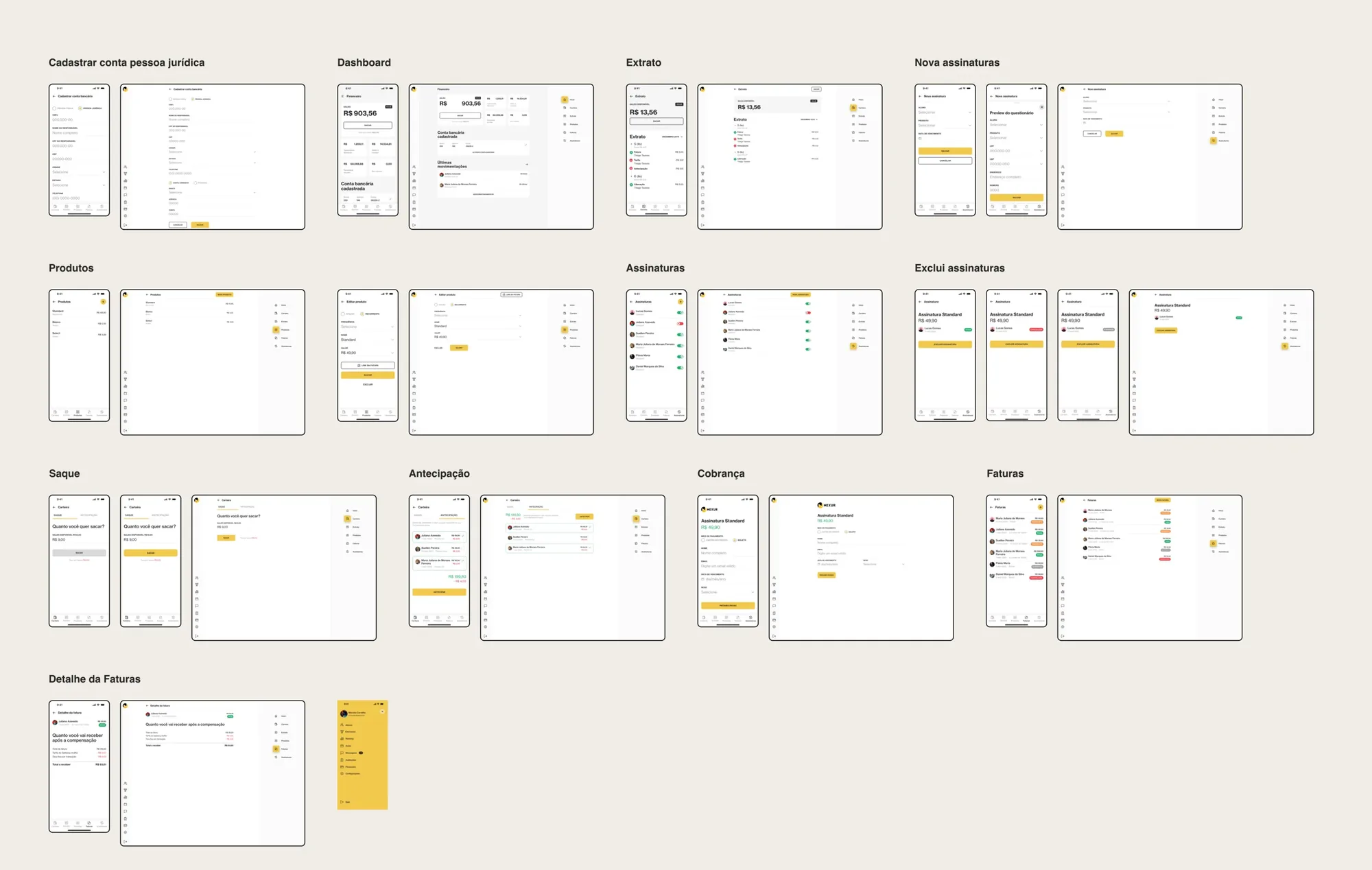Open Valor dropdown in mobile Editar produto
This screenshot has width=1372, height=870.
(368, 353)
